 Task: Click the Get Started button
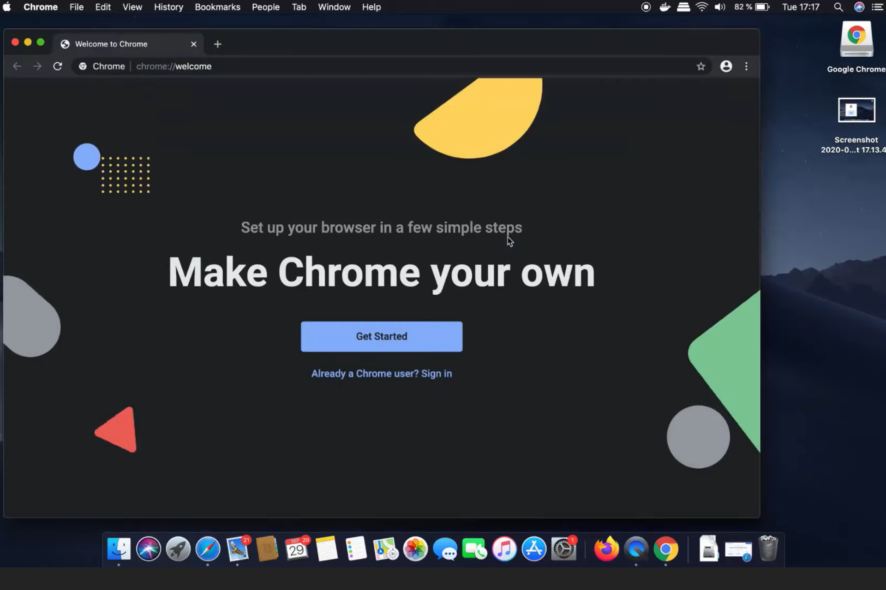coord(381,336)
